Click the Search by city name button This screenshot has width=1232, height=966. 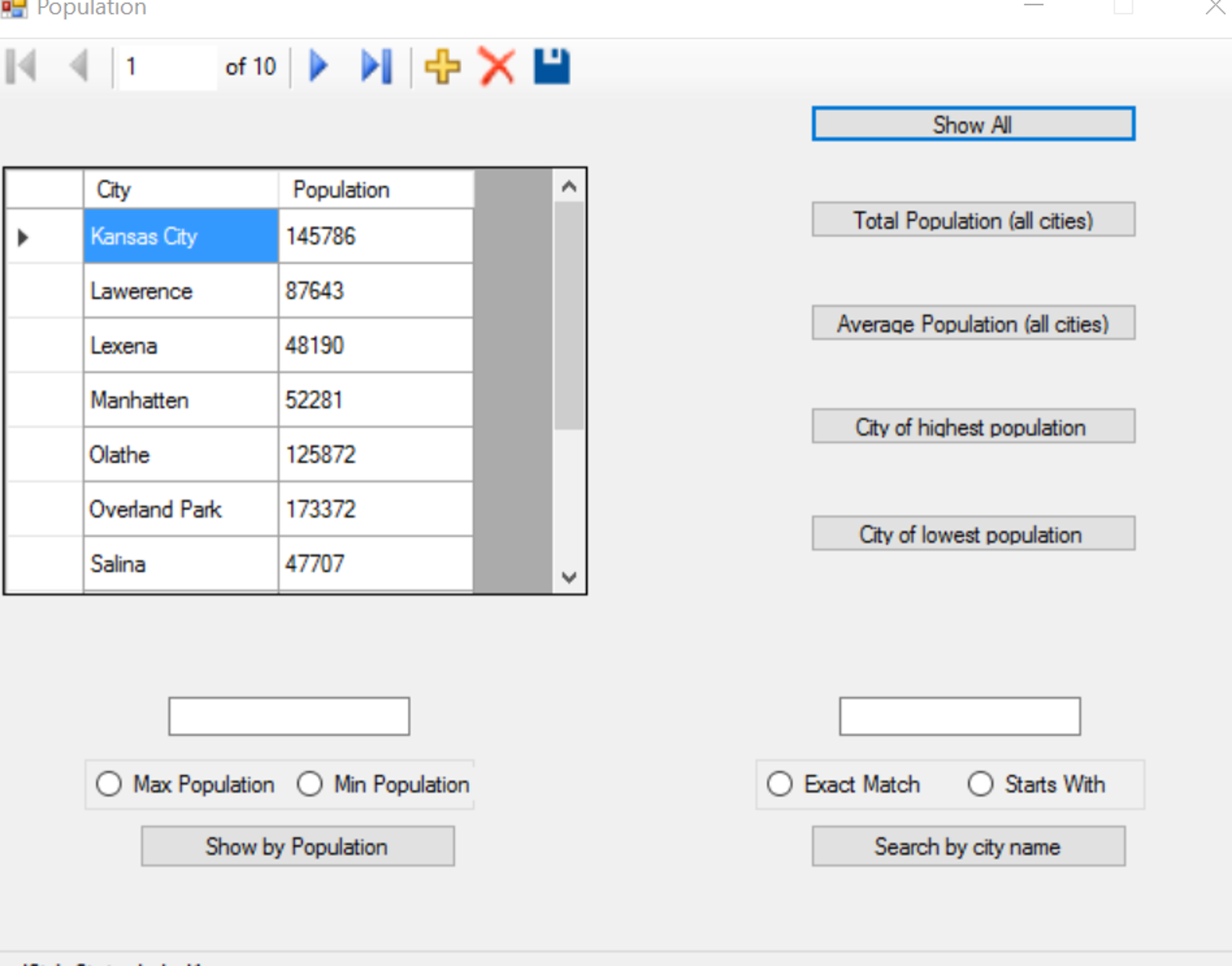pos(968,846)
